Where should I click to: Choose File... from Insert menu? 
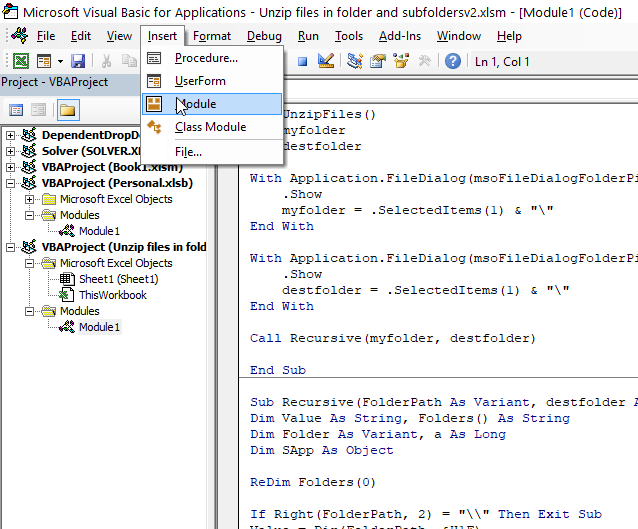pos(212,152)
